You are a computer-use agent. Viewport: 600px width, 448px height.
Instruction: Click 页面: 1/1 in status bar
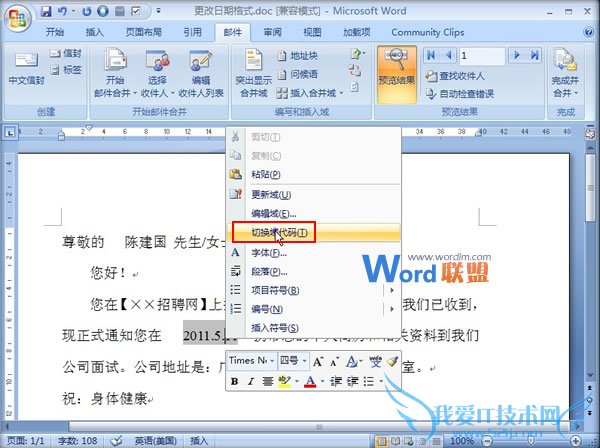[26, 441]
